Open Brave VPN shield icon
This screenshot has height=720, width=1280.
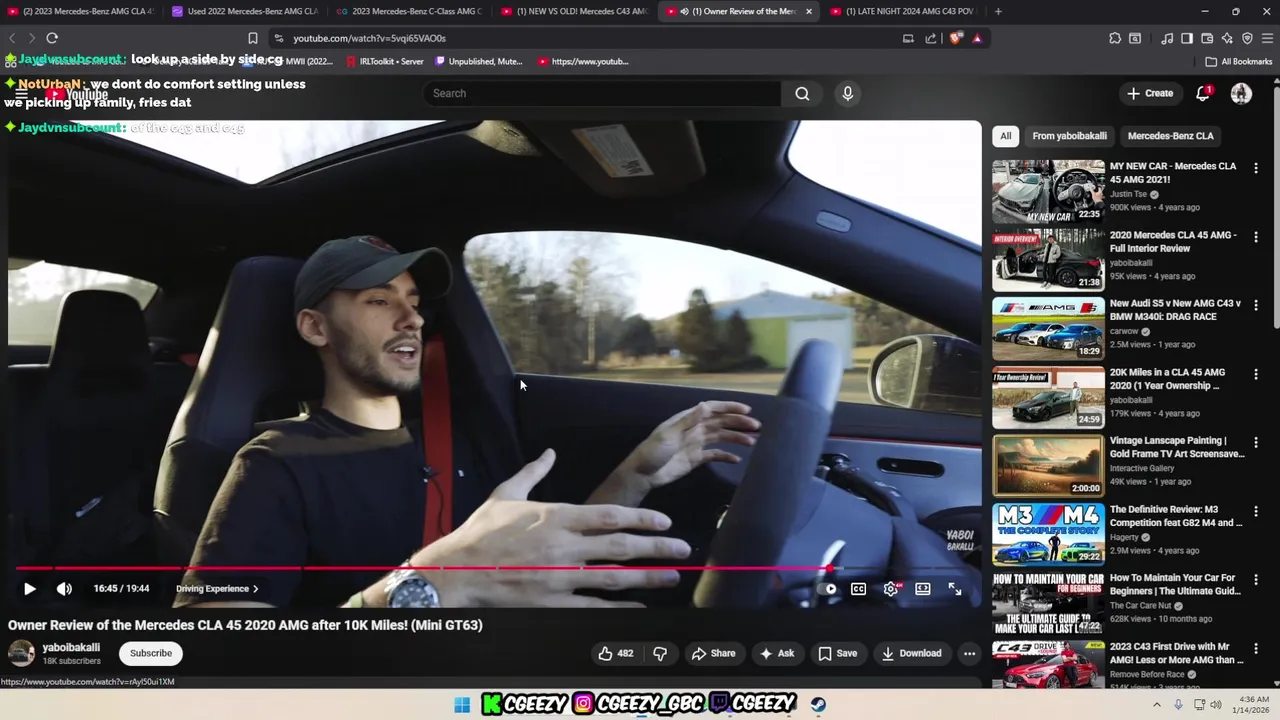1247,38
